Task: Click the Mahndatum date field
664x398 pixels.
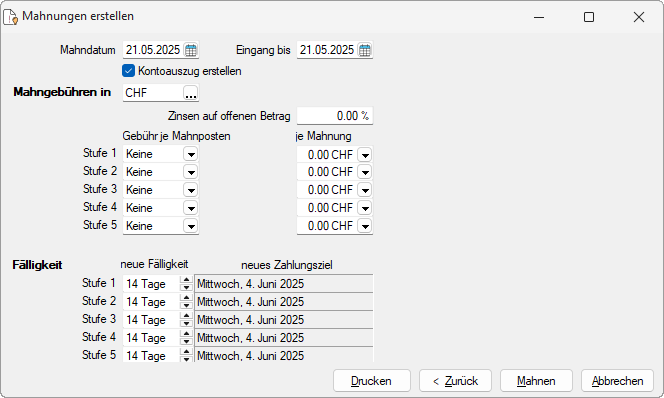Action: tap(153, 50)
